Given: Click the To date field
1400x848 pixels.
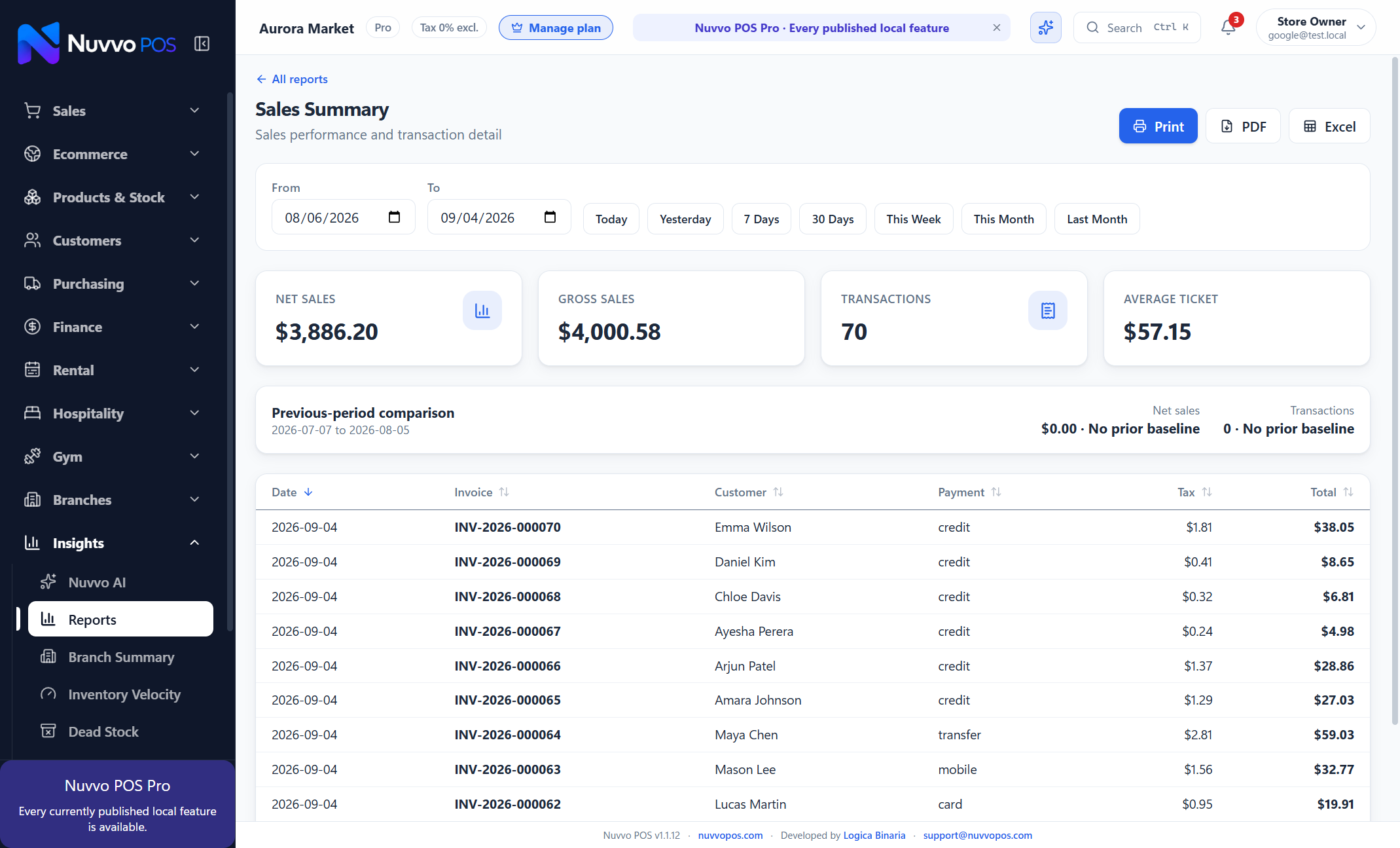Looking at the screenshot, I should (x=499, y=217).
